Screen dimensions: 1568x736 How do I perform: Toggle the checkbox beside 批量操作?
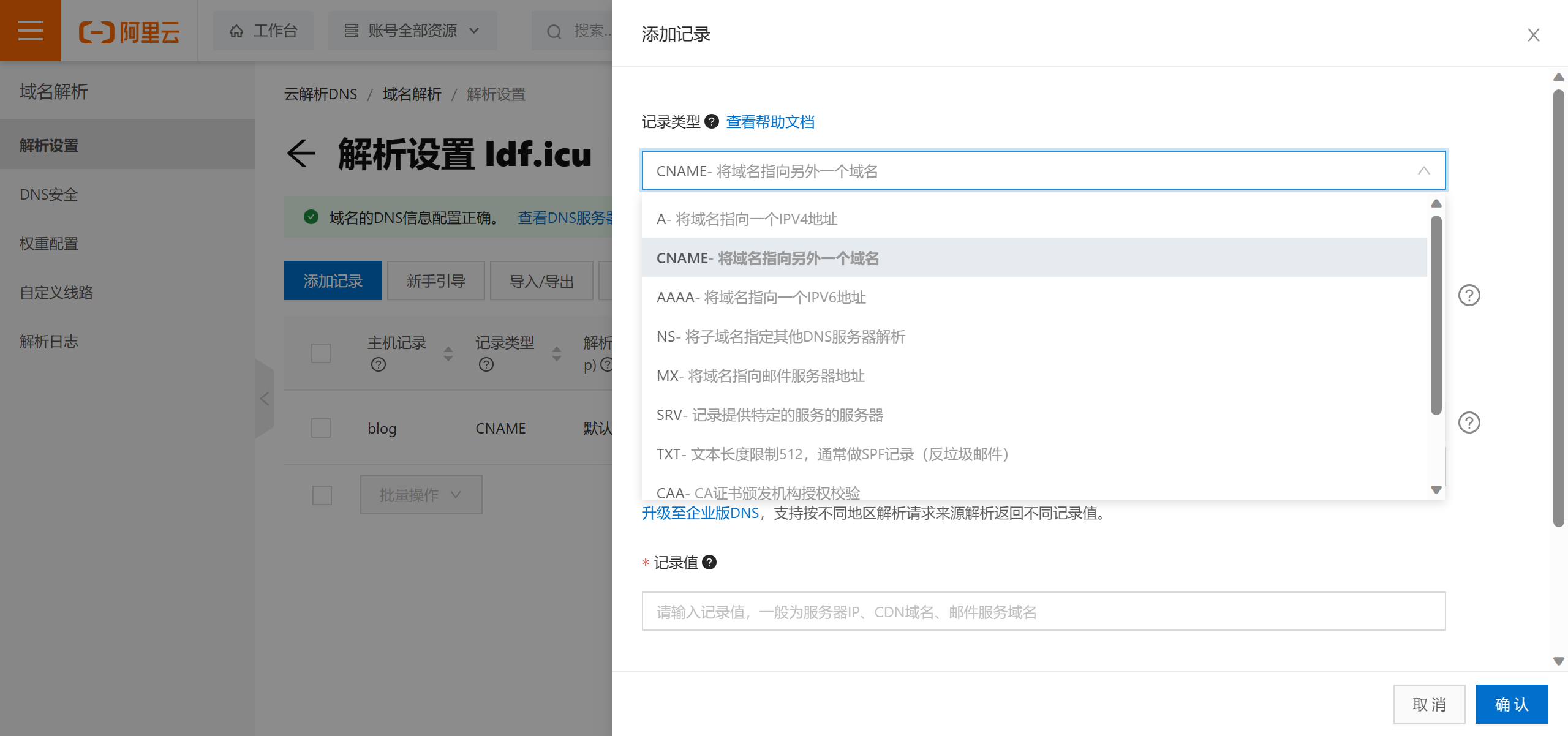(x=322, y=495)
